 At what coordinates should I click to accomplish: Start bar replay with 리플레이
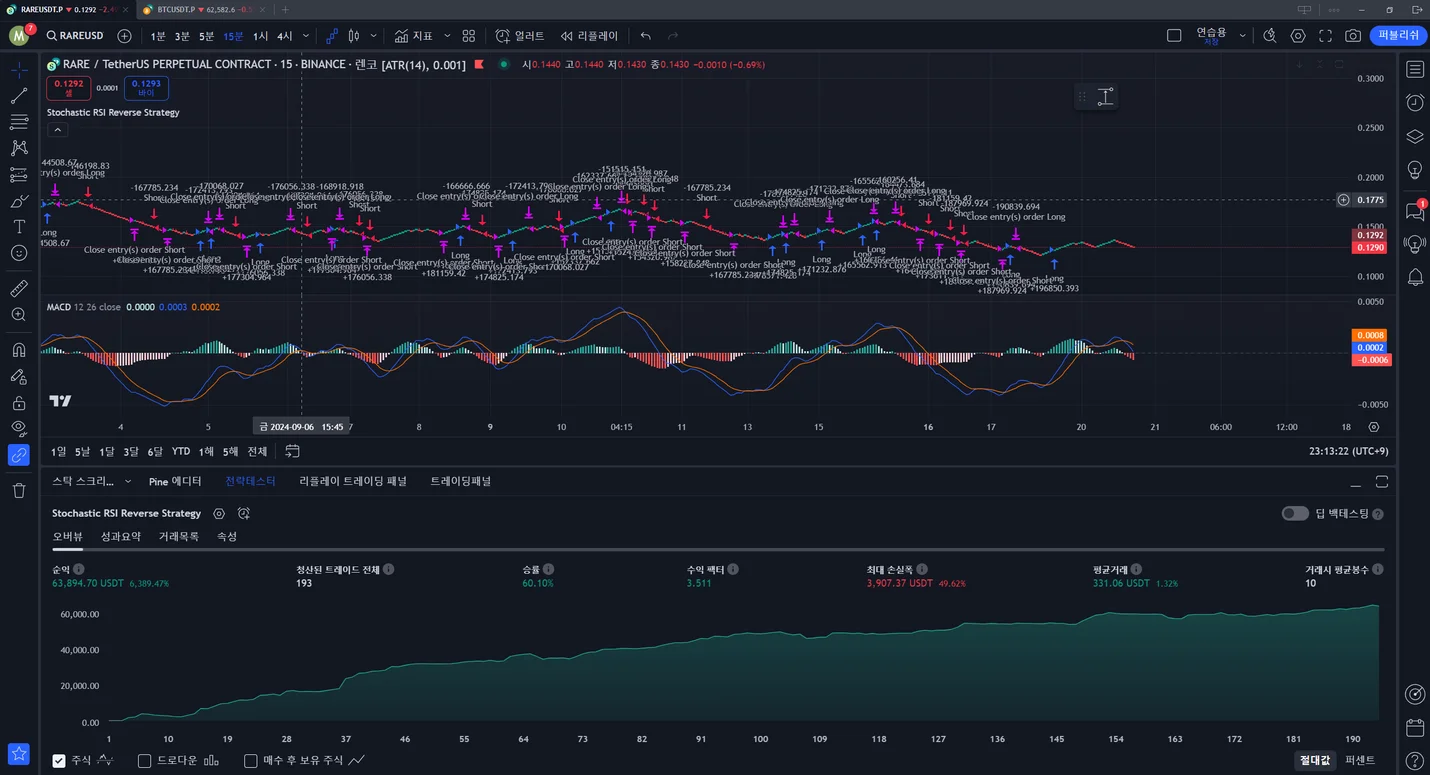coord(589,36)
